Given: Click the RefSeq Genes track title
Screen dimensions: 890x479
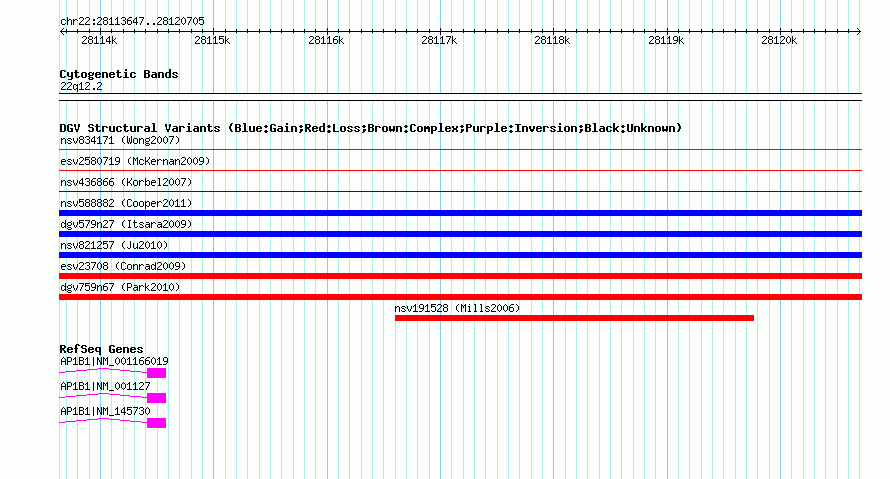Looking at the screenshot, I should [x=101, y=349].
